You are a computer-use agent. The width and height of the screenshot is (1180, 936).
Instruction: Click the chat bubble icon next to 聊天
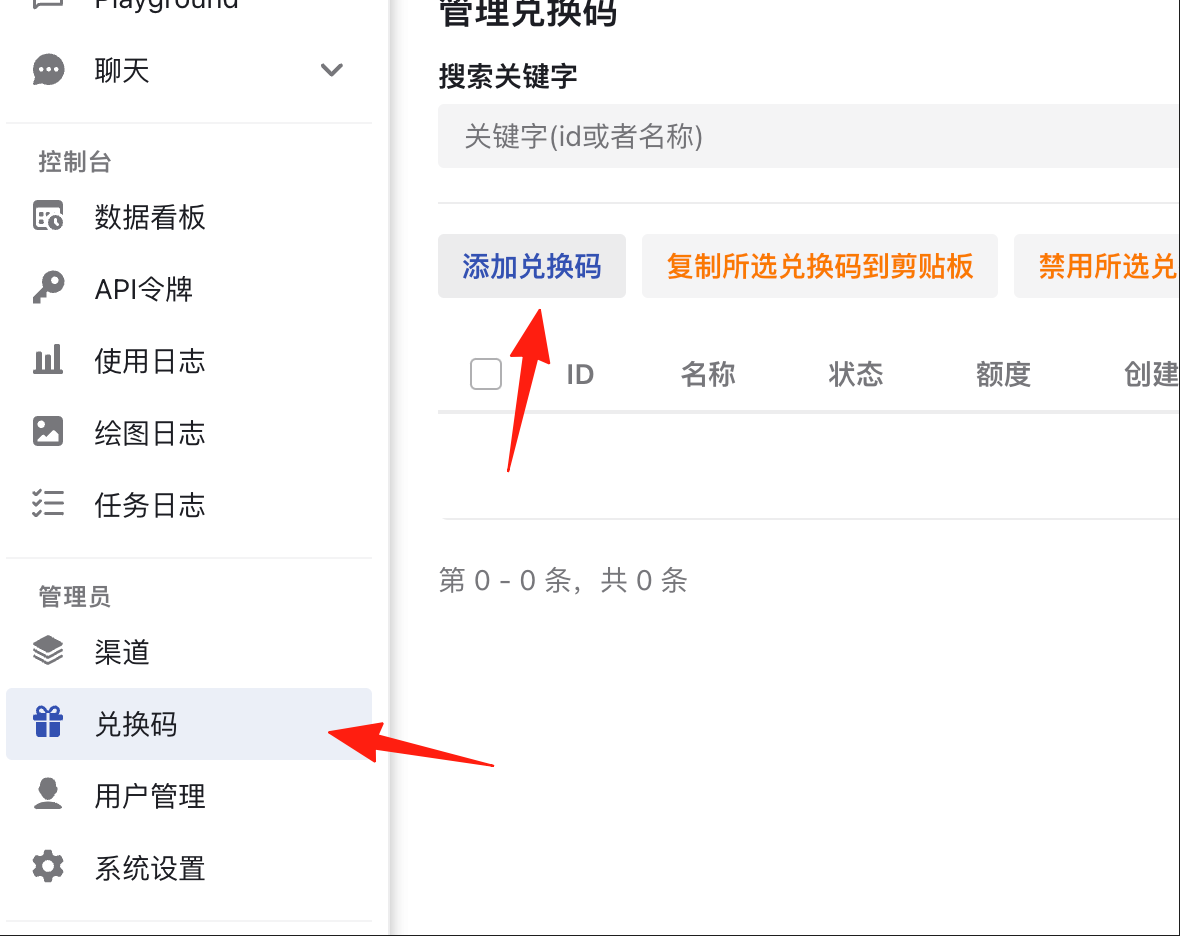(48, 70)
